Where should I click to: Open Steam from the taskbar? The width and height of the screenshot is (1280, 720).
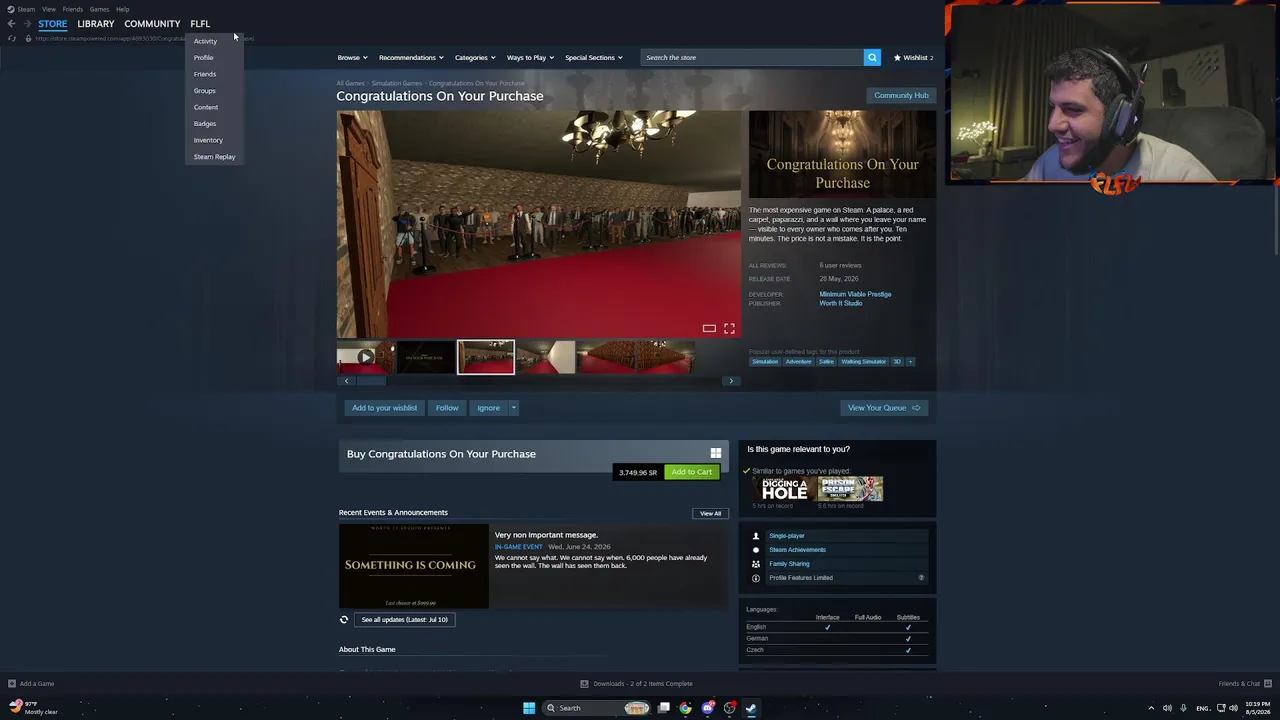pyautogui.click(x=751, y=708)
